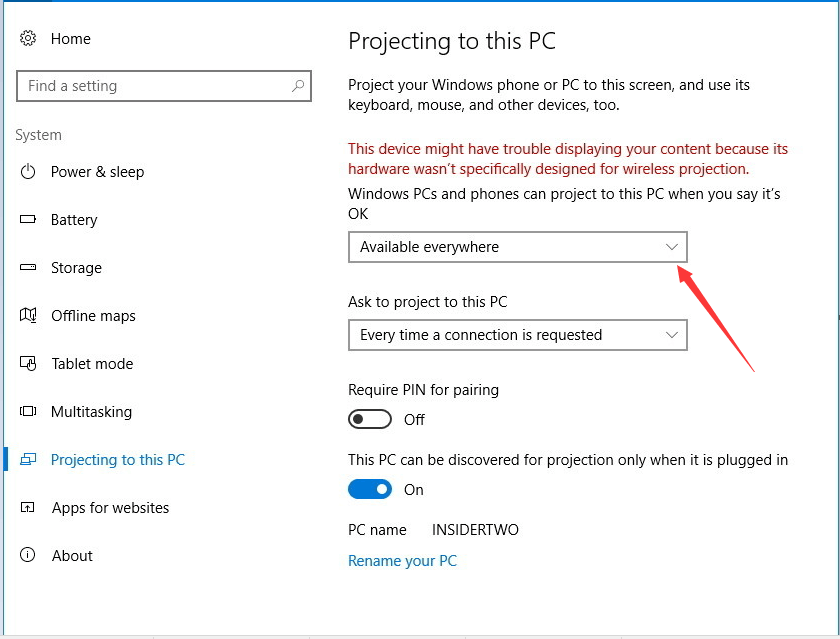Click the Home label
This screenshot has width=840, height=639.
click(71, 39)
